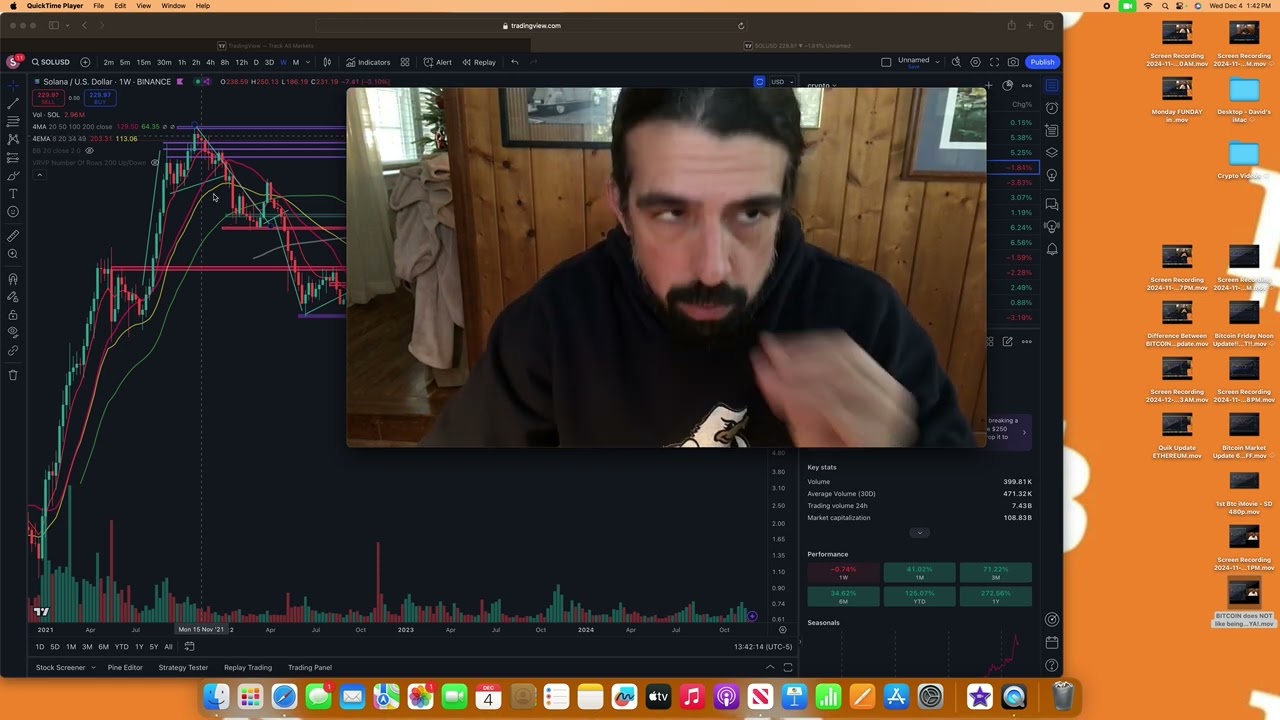Switch to the 4h timeframe
This screenshot has width=1280, height=720.
coord(210,62)
